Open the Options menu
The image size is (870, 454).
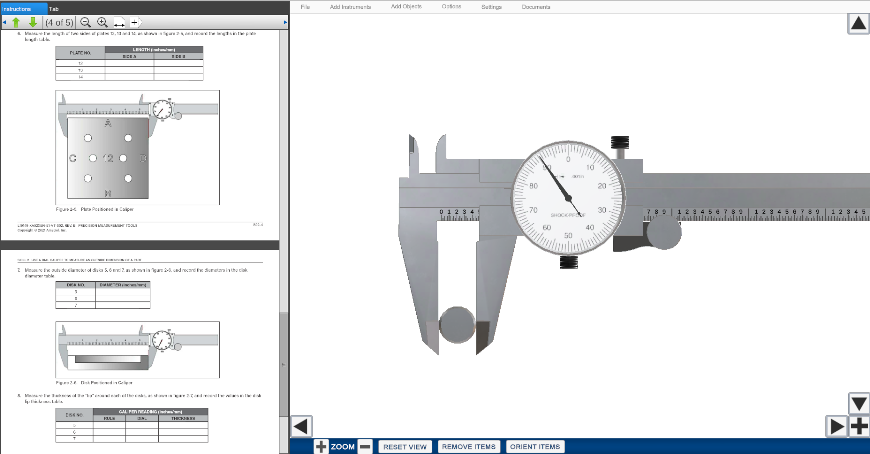451,6
